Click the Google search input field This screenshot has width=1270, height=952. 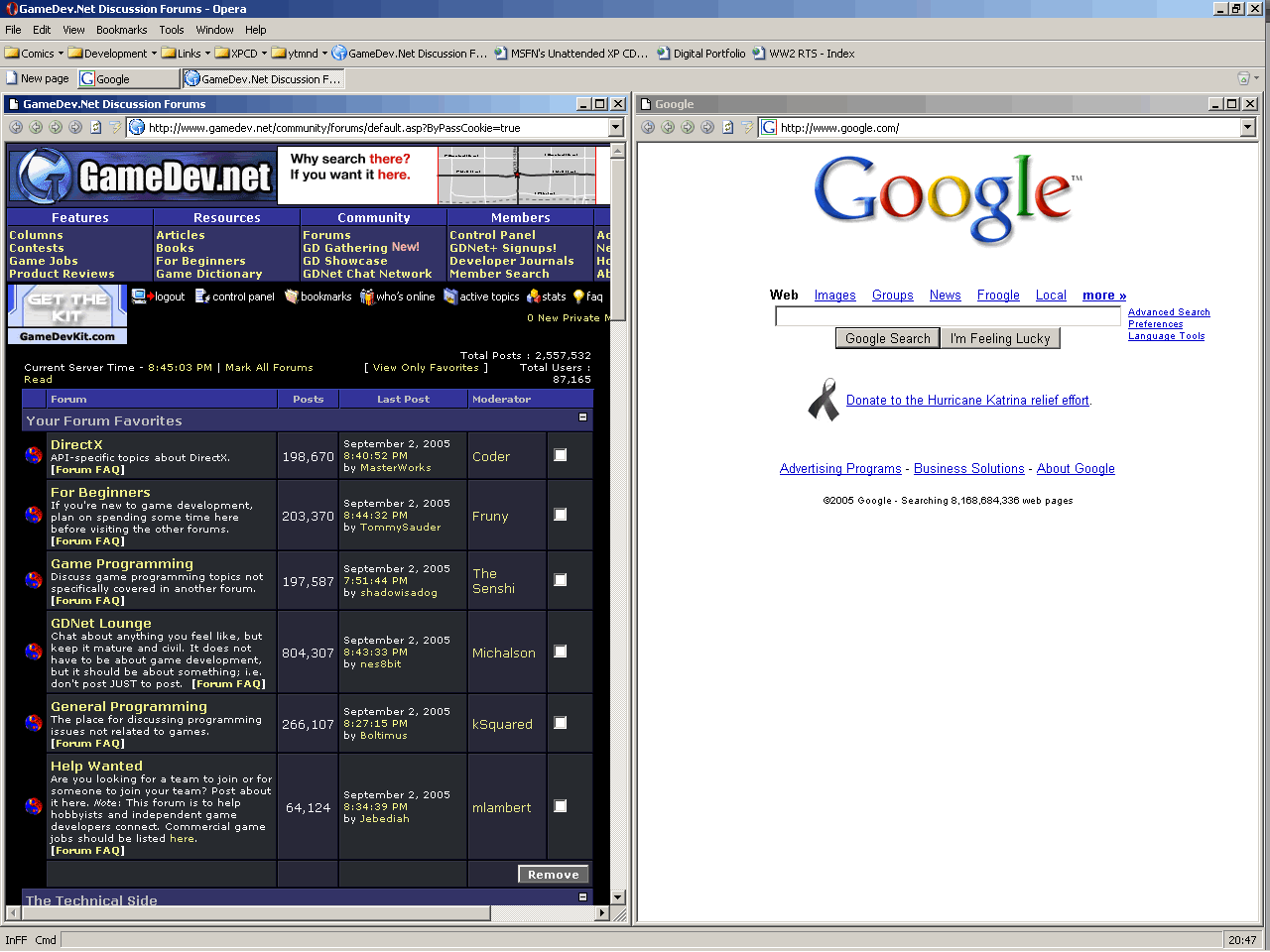point(948,316)
